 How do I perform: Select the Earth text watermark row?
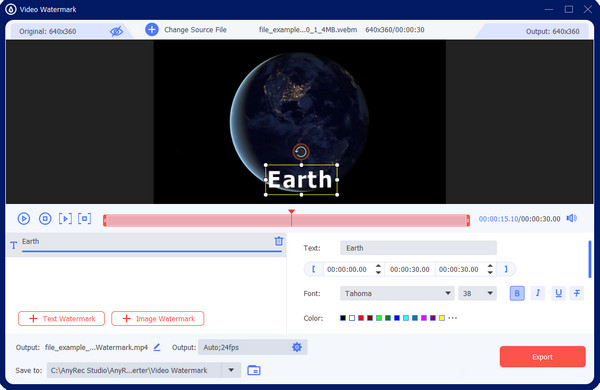point(146,244)
